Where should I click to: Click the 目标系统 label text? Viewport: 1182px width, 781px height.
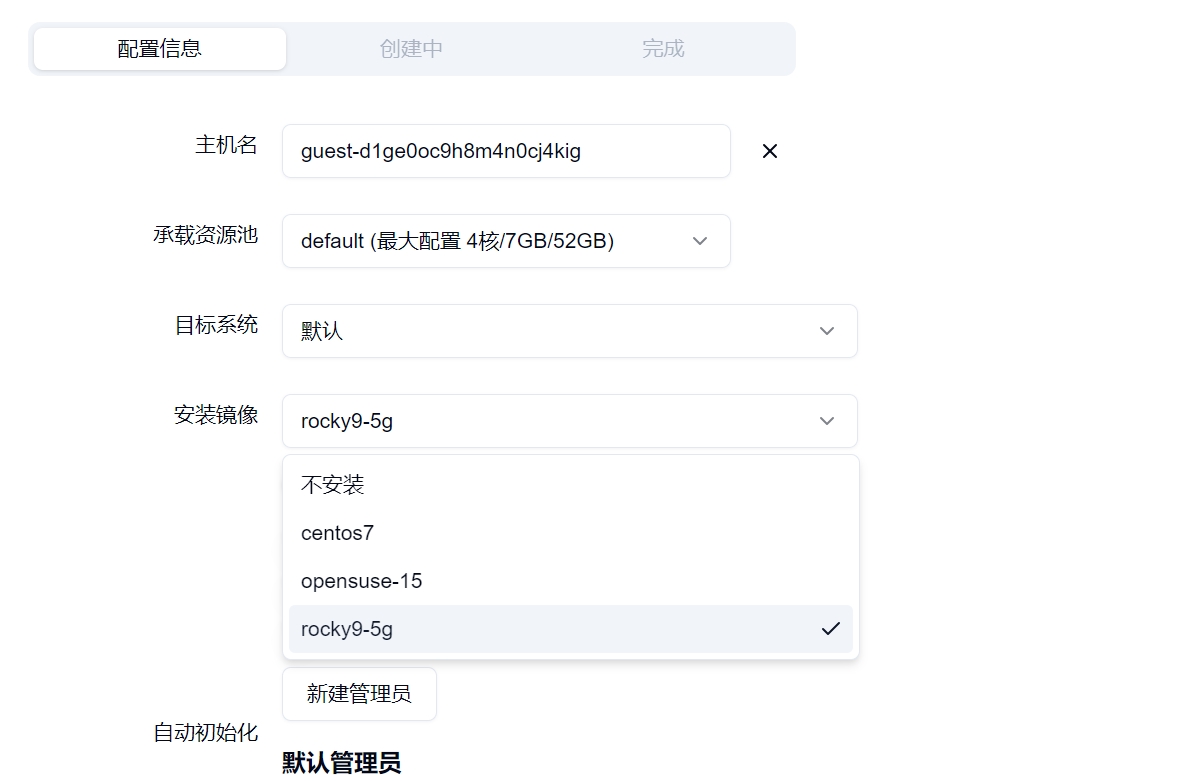point(216,325)
